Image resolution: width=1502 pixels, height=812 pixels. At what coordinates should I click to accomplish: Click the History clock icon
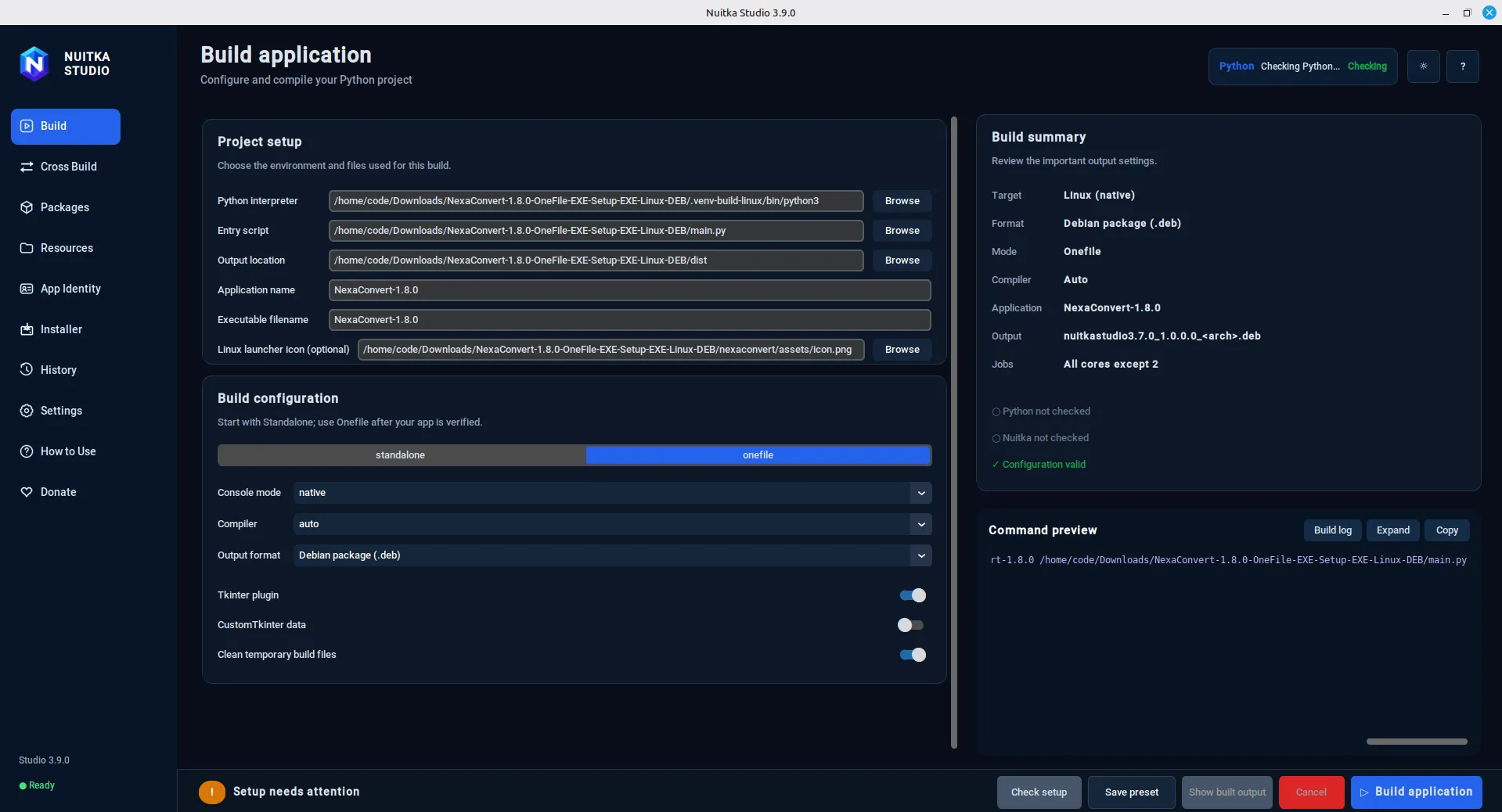coord(27,370)
